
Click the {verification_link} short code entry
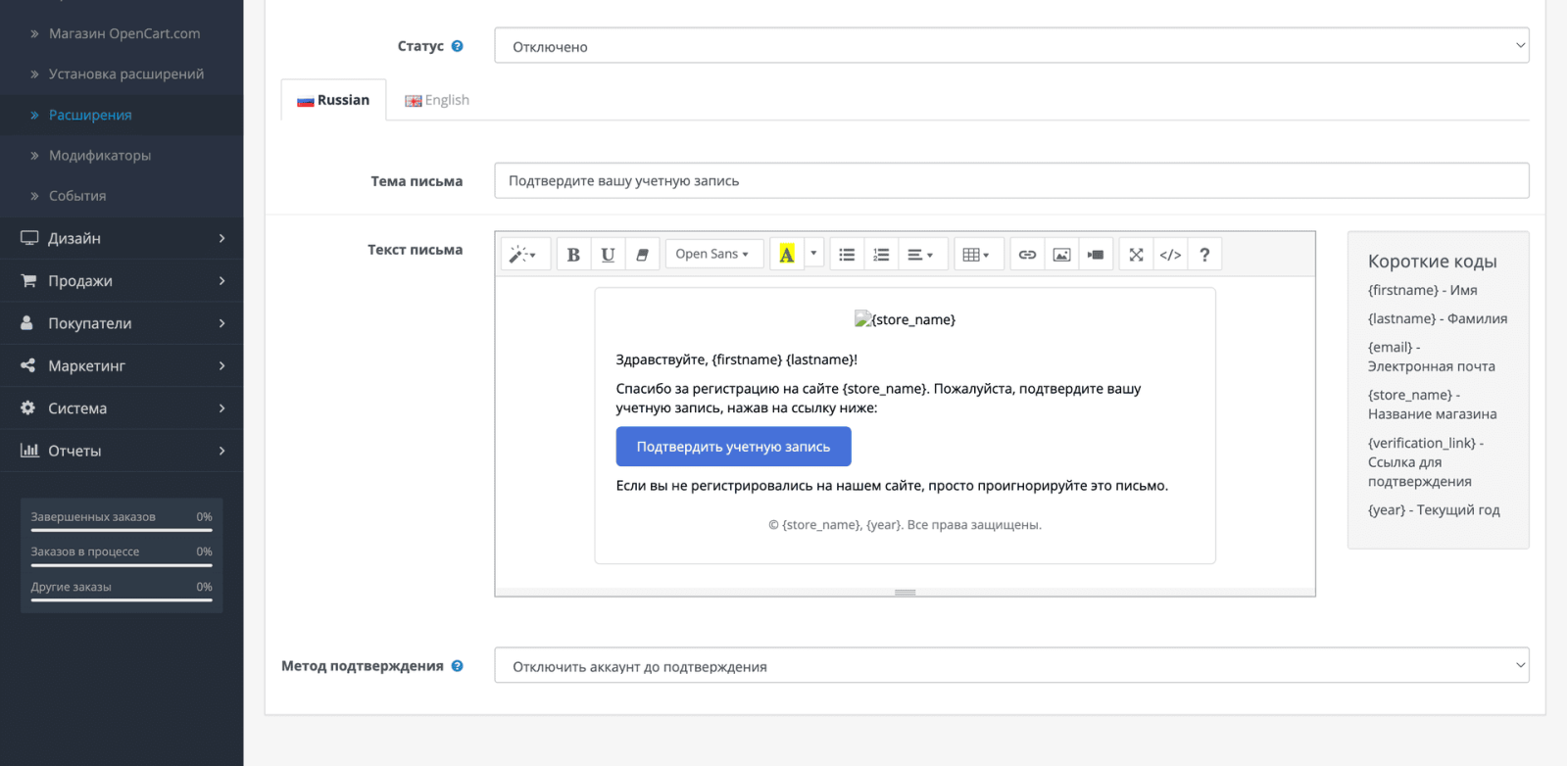(x=1426, y=461)
